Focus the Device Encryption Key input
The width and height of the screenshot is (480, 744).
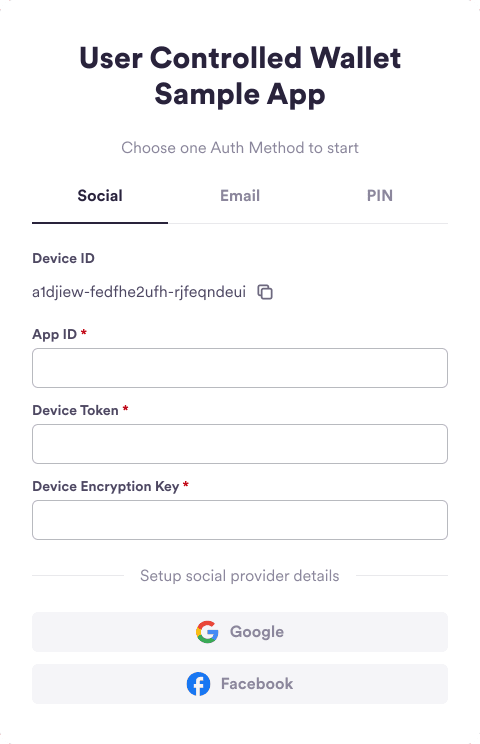point(240,520)
